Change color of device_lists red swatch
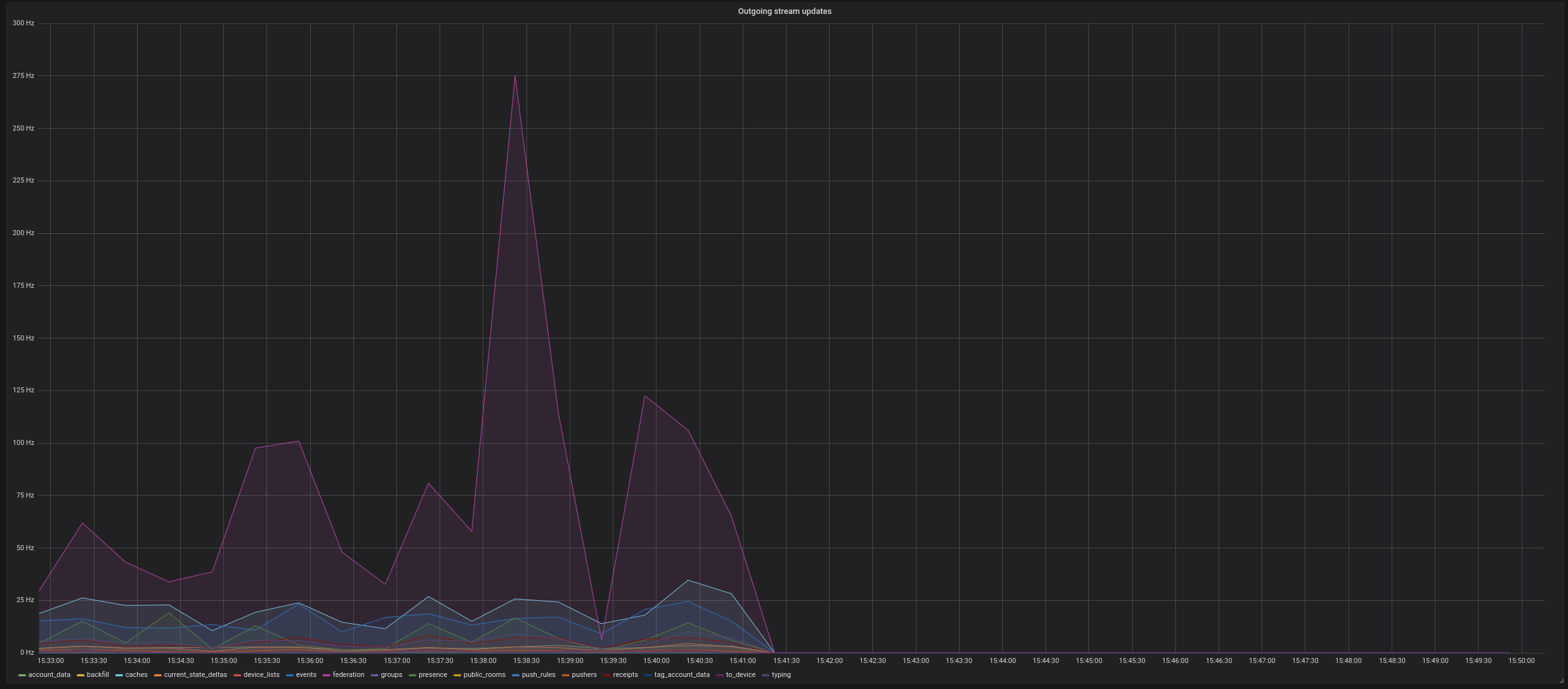The image size is (1568, 689). coord(237,675)
